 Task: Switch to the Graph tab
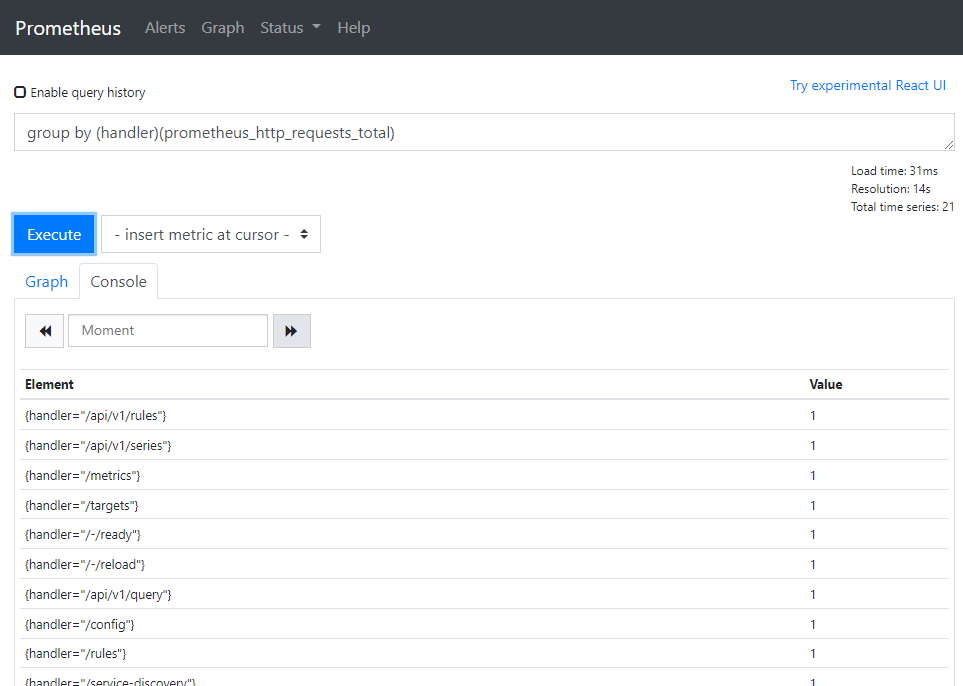coord(47,282)
